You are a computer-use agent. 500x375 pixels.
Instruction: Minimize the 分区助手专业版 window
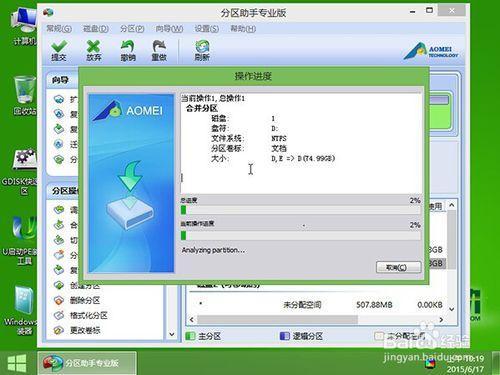[413, 12]
